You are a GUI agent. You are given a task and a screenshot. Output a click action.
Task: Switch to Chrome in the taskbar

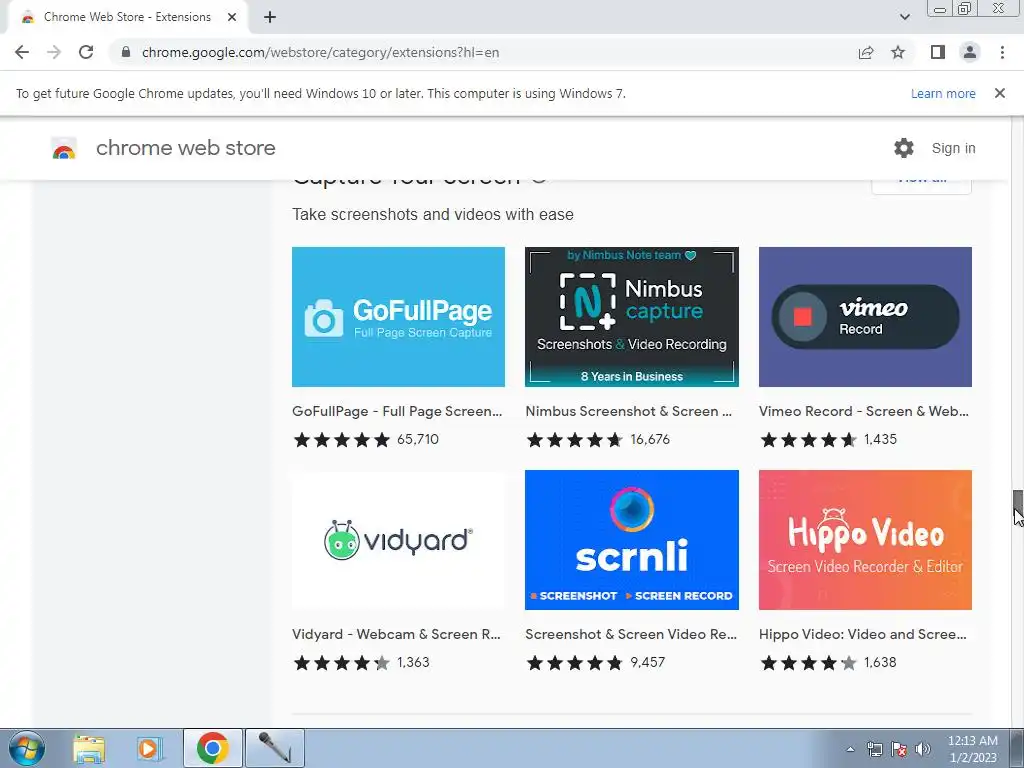[x=212, y=748]
